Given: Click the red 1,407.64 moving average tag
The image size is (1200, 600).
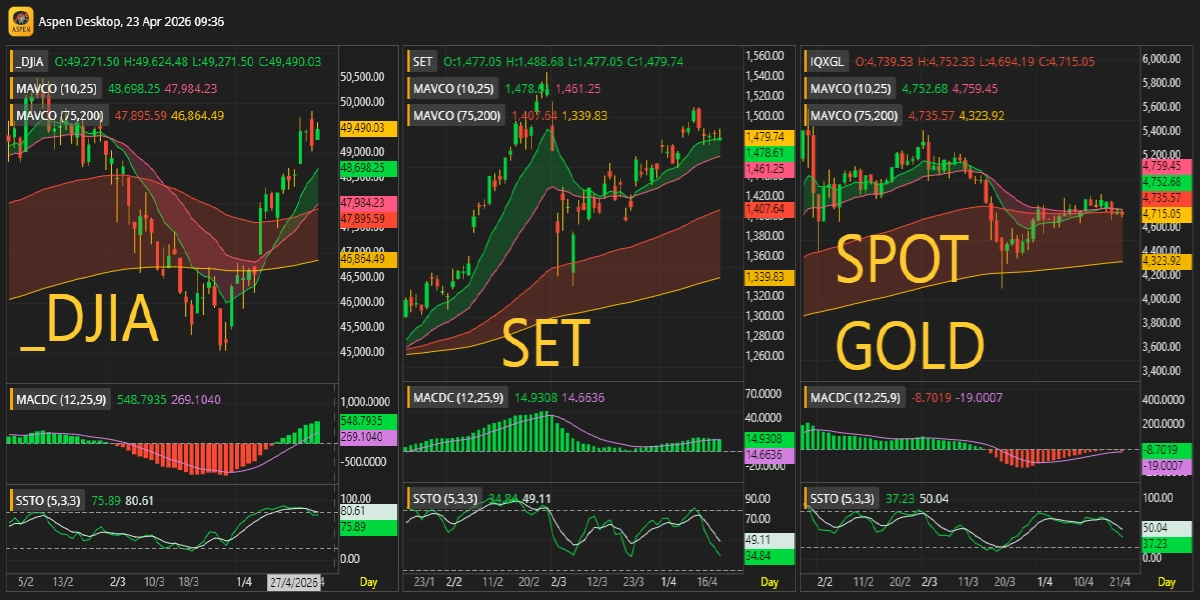Looking at the screenshot, I should coord(768,209).
